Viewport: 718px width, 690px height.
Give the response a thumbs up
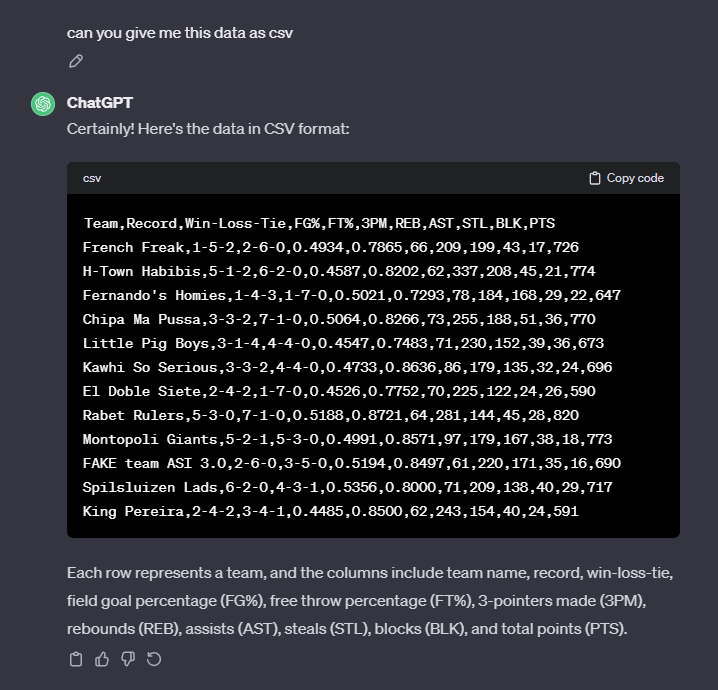click(x=102, y=659)
